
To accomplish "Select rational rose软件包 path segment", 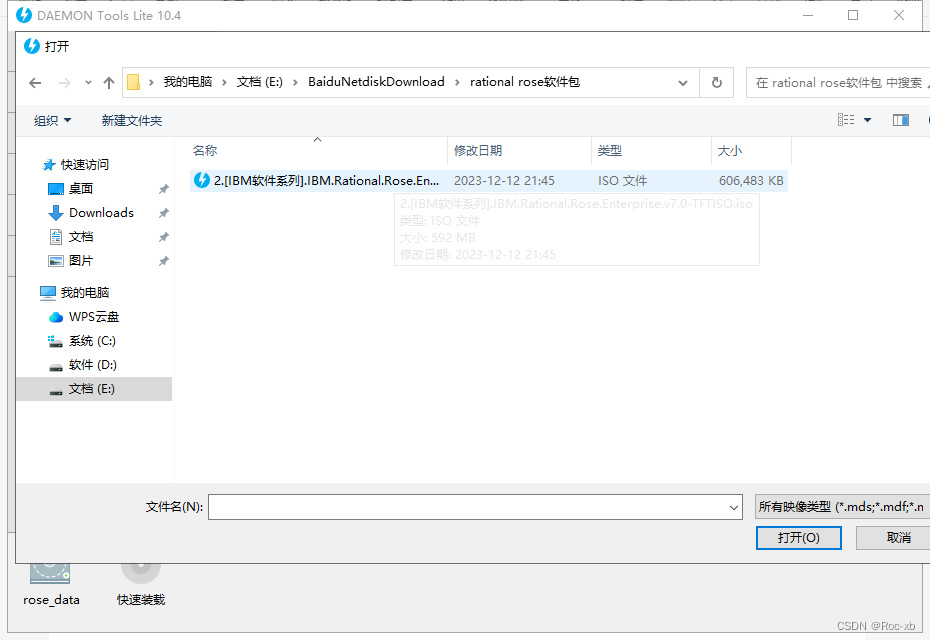I will [524, 82].
